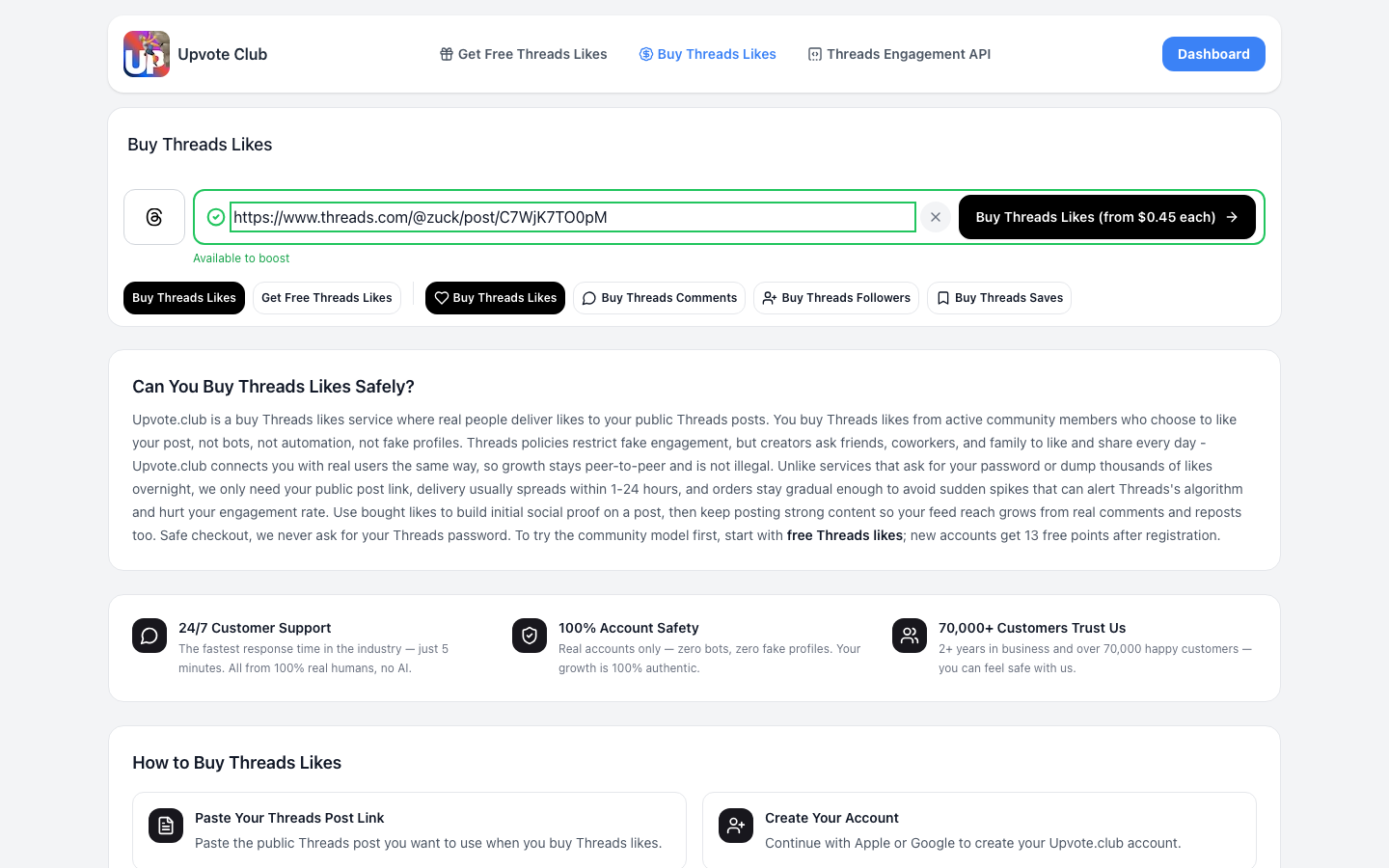Click the arrow on the buy button
This screenshot has height=868, width=1389.
tap(1232, 217)
